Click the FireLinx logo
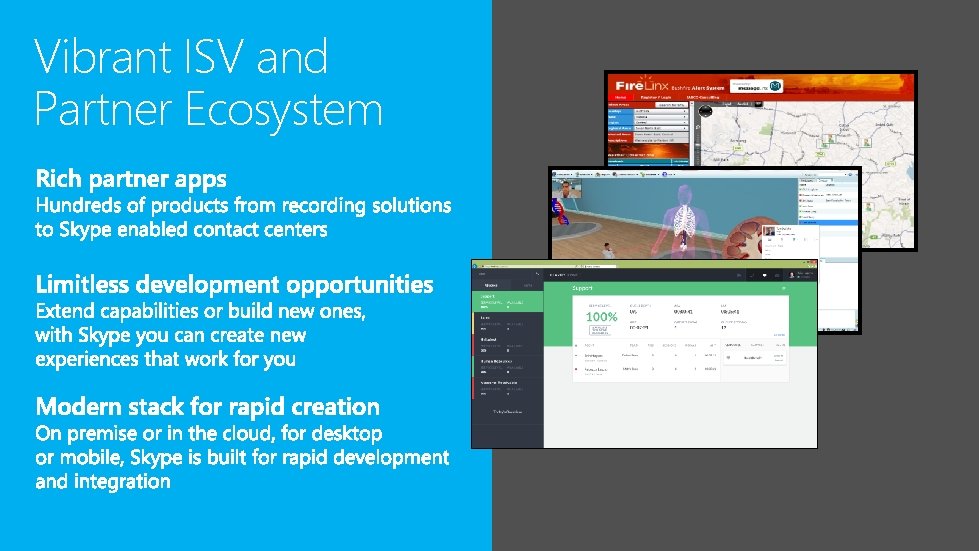 coord(642,85)
